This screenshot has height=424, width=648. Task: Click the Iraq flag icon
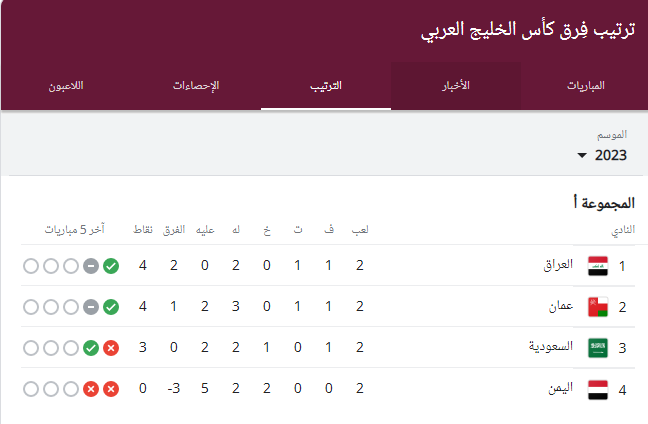[x=597, y=266]
